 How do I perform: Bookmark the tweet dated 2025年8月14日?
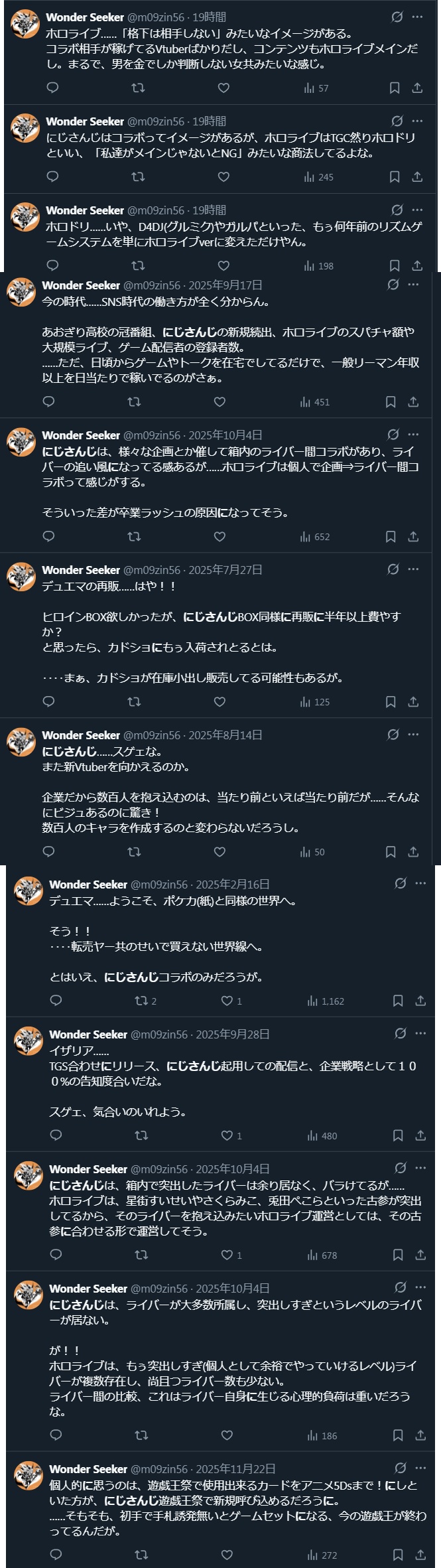pyautogui.click(x=391, y=852)
